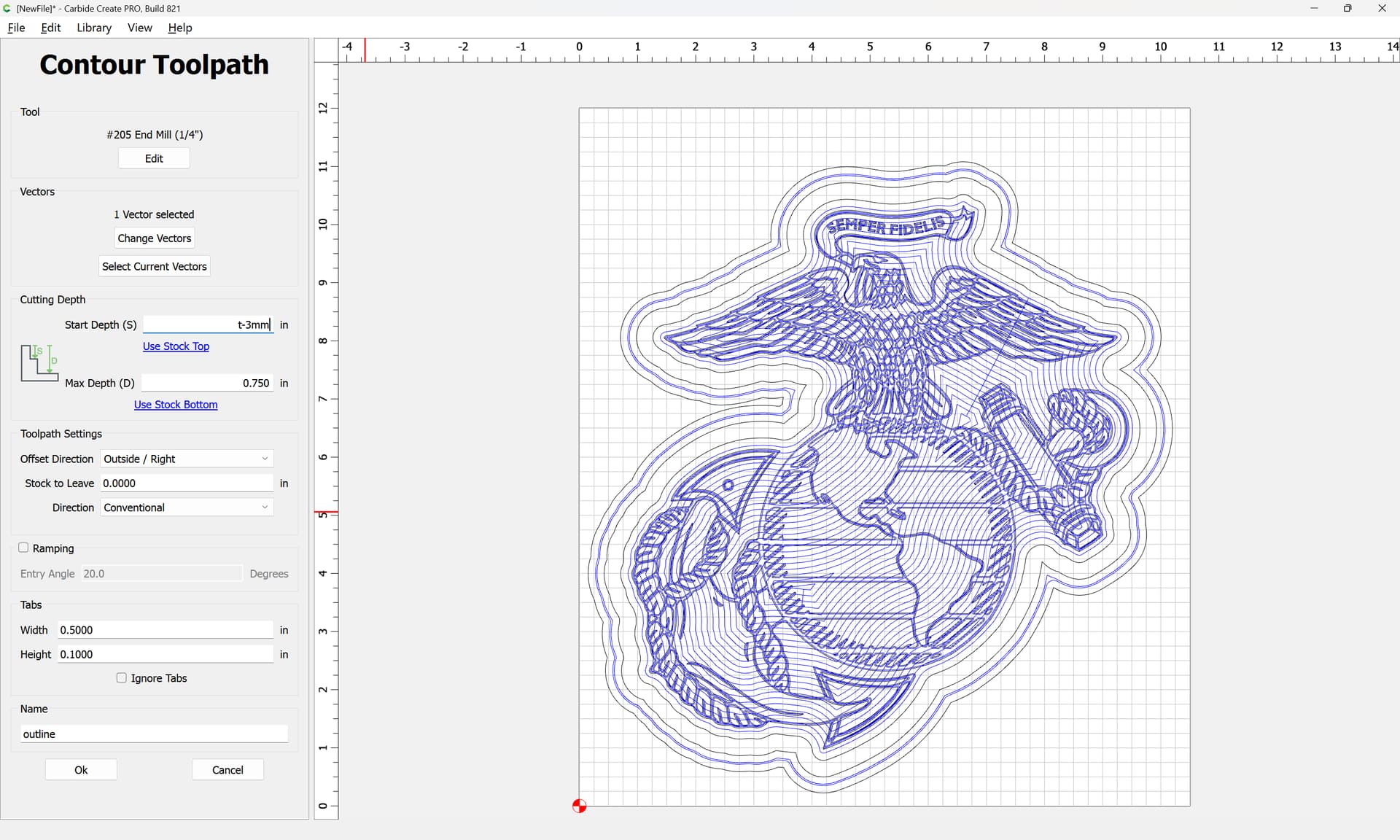Toggle the Ignore Tabs checkbox

pyautogui.click(x=122, y=677)
